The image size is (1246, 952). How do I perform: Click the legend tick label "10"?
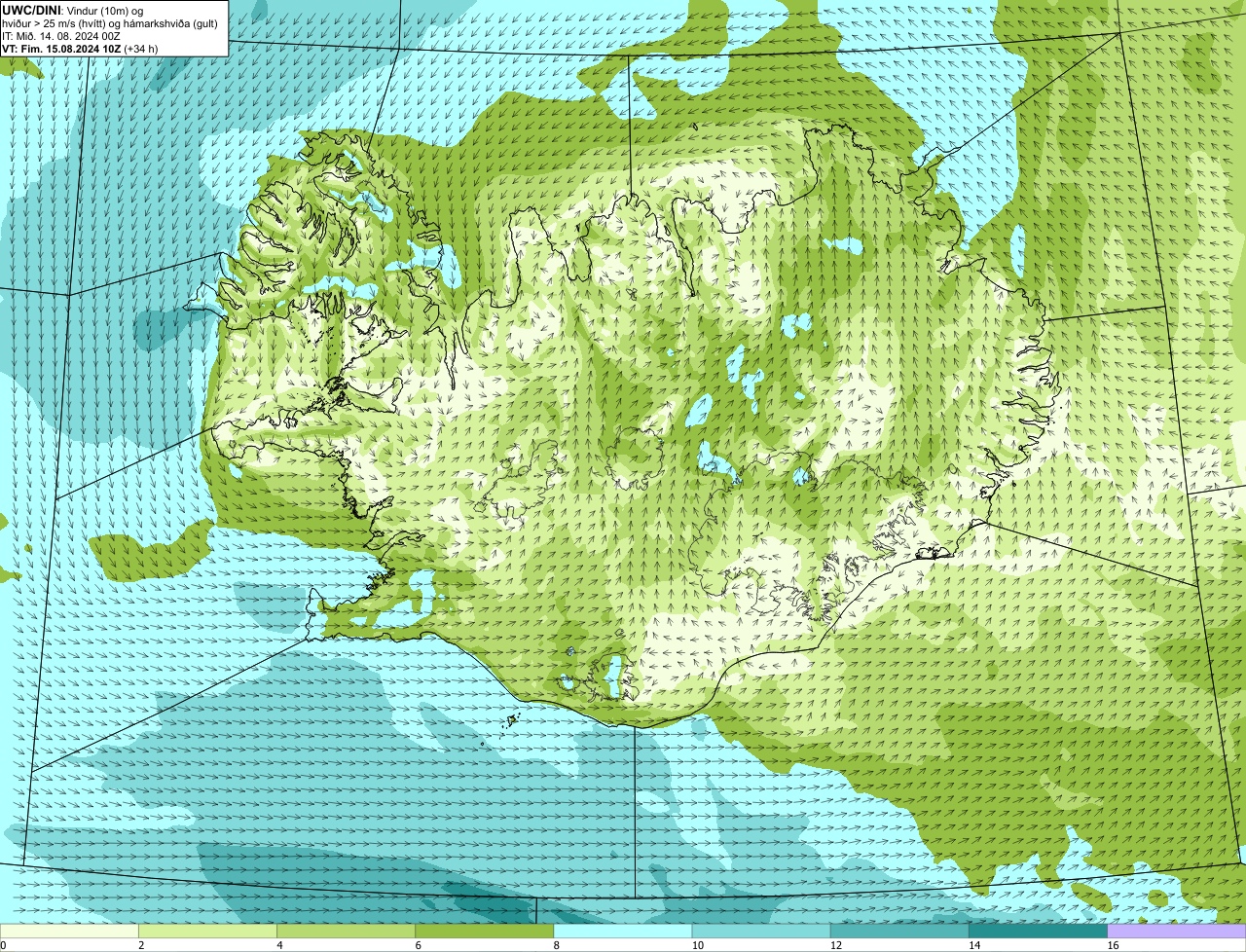698,945
